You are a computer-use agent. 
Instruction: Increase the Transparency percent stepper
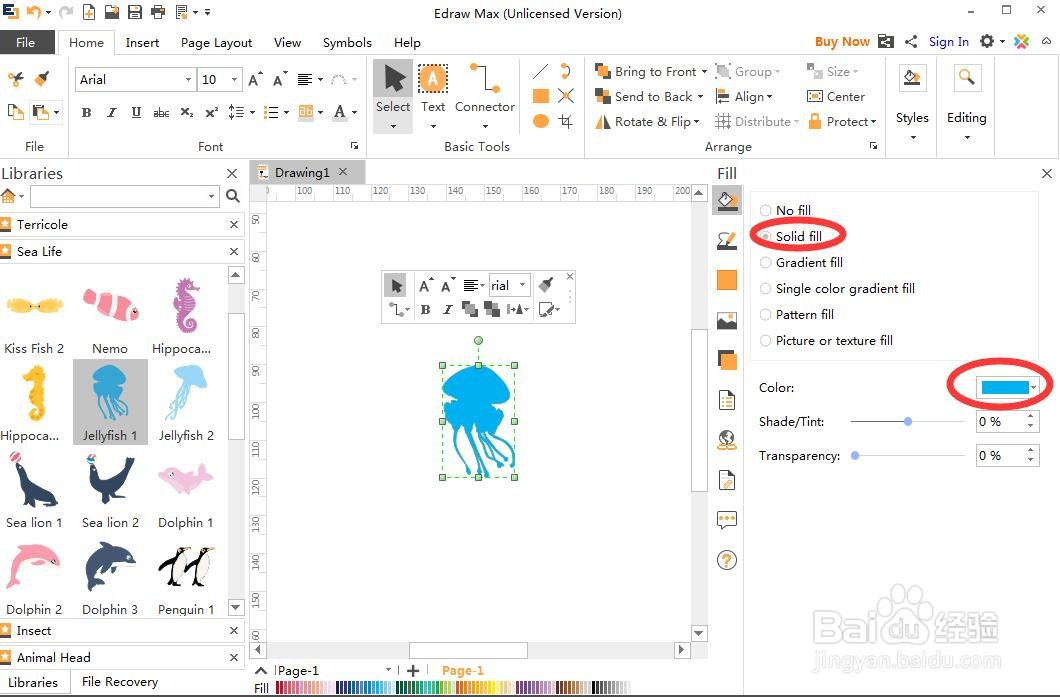(x=1030, y=450)
